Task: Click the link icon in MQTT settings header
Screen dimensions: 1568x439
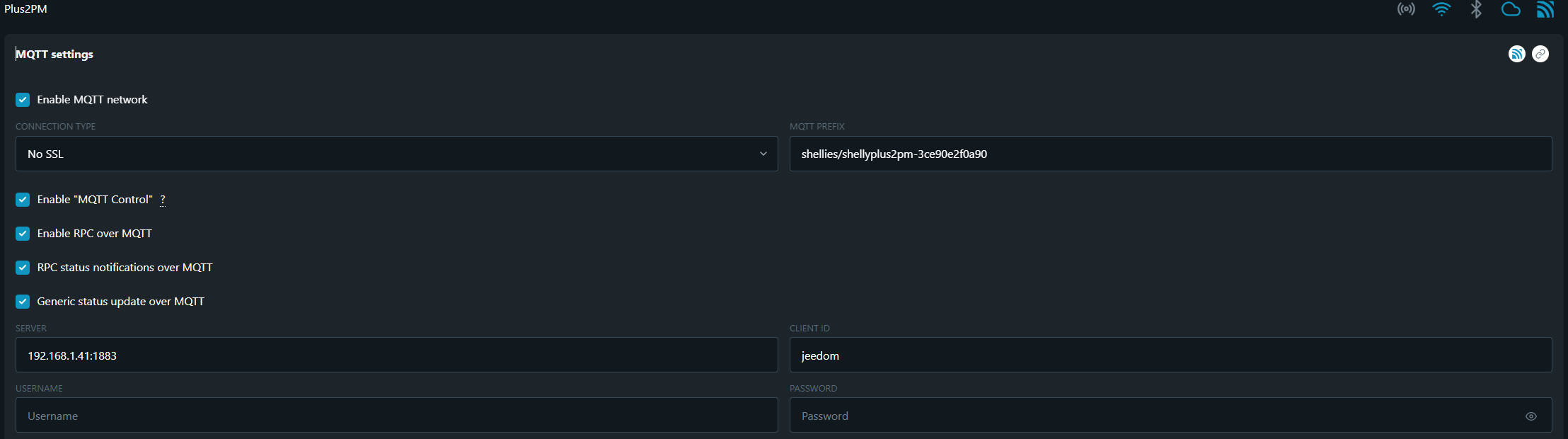Action: click(1540, 54)
